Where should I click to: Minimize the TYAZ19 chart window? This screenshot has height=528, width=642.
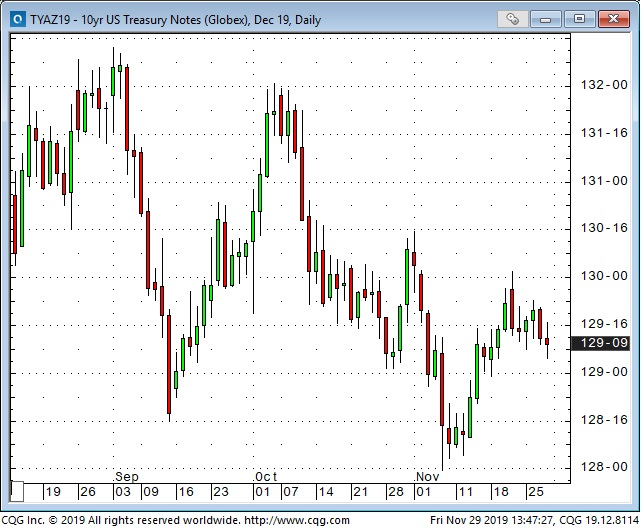point(545,19)
